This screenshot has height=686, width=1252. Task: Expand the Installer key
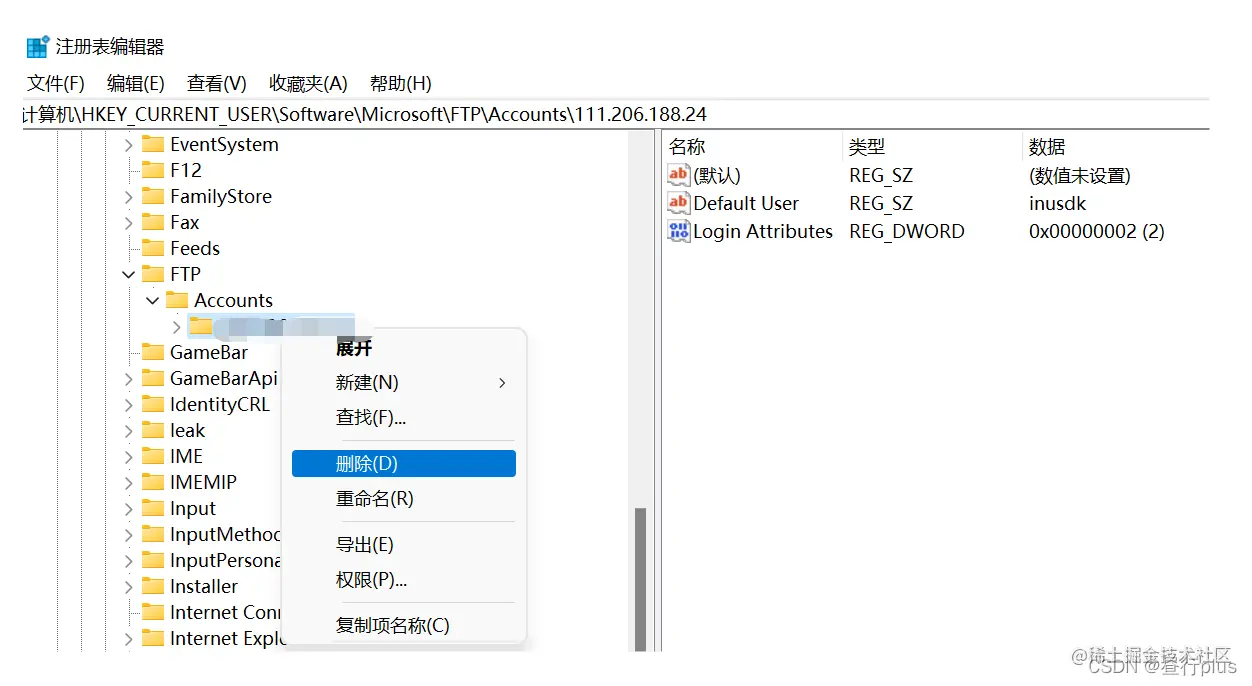click(x=128, y=587)
